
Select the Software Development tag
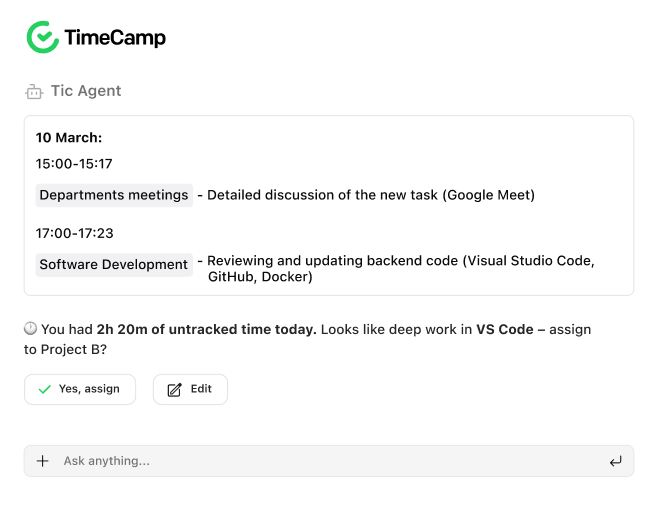114,265
